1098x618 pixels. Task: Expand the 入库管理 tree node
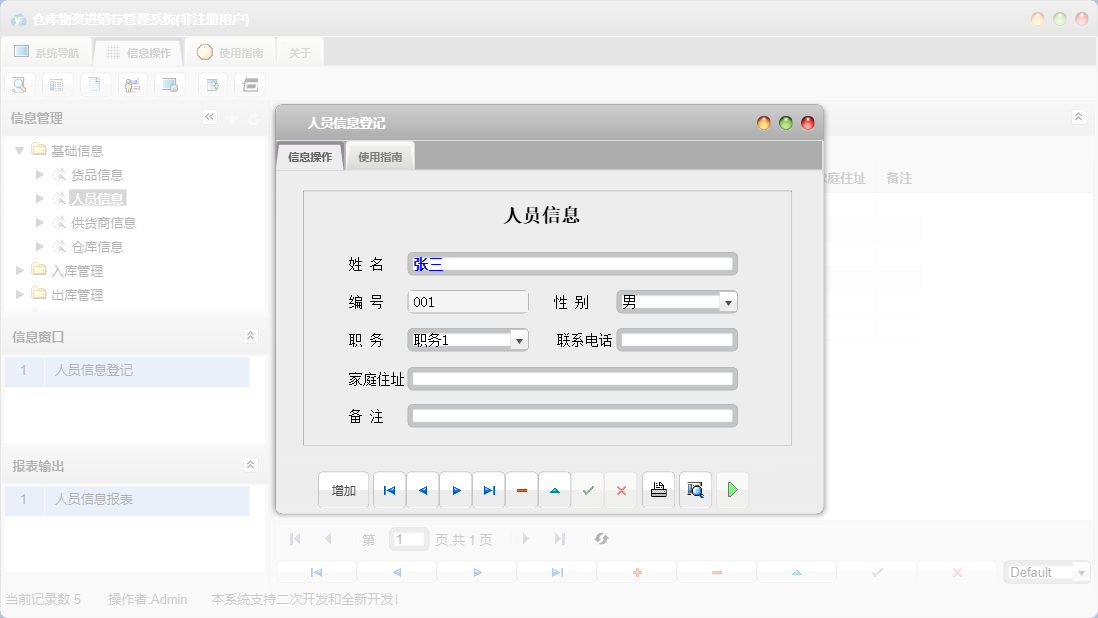18,270
